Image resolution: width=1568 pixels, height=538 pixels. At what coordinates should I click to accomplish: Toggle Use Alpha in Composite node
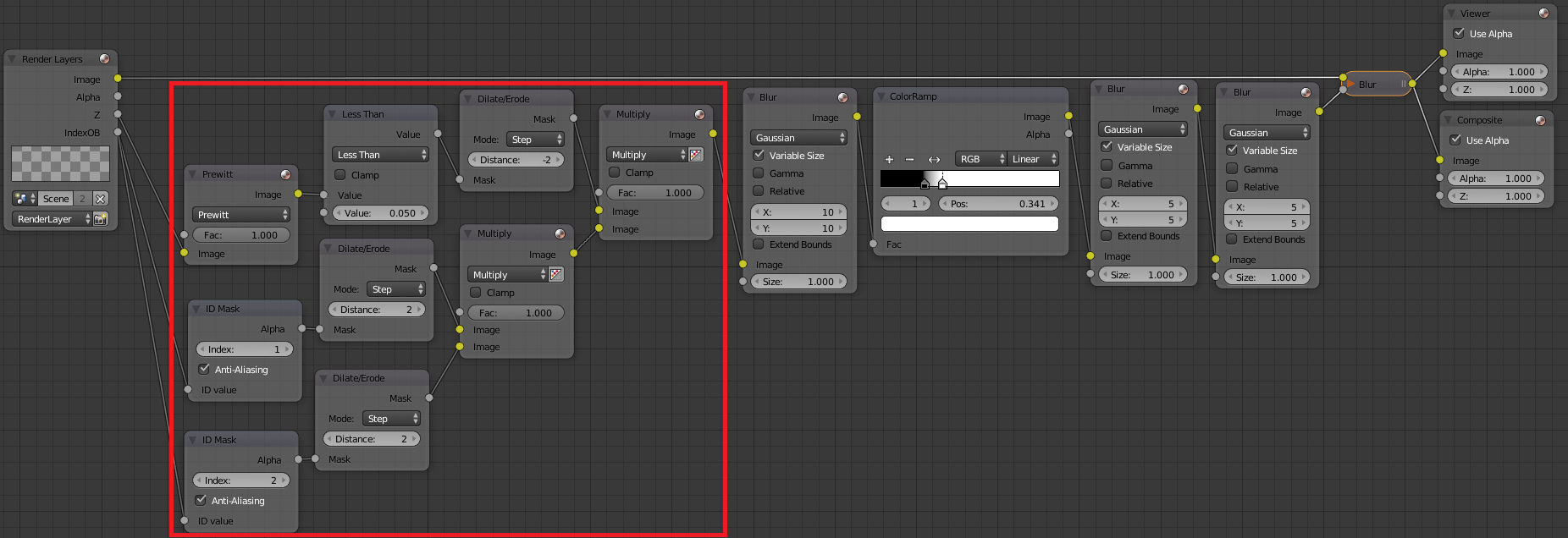(1455, 140)
